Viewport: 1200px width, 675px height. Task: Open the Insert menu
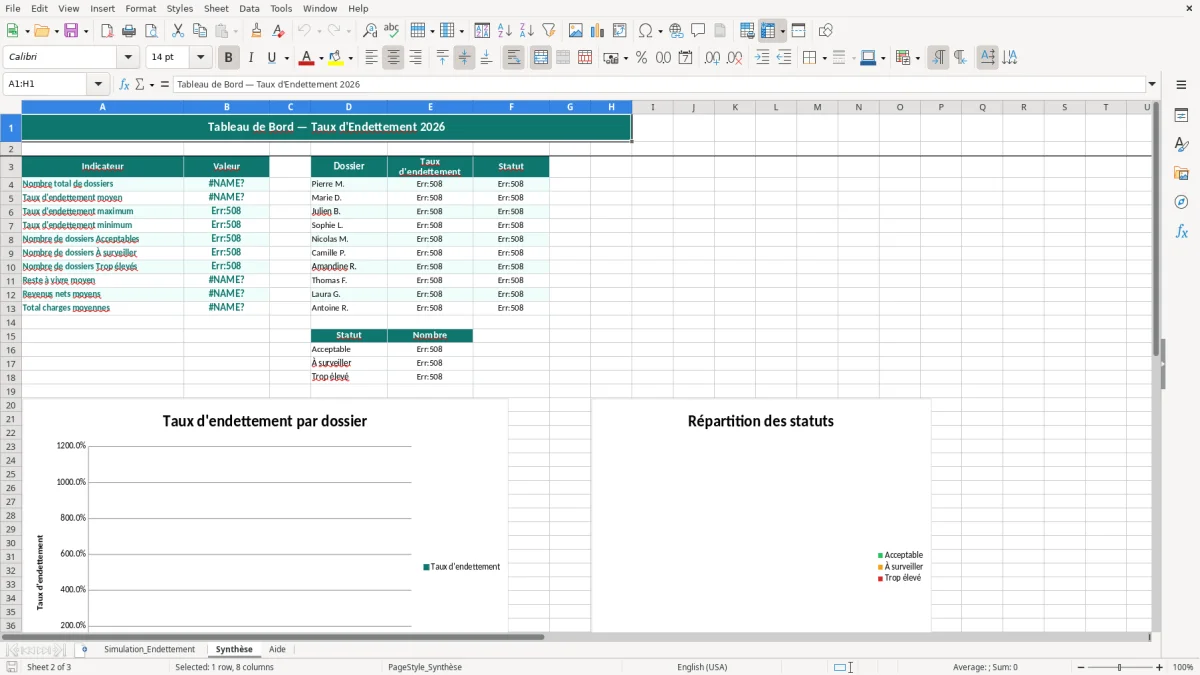click(x=102, y=8)
